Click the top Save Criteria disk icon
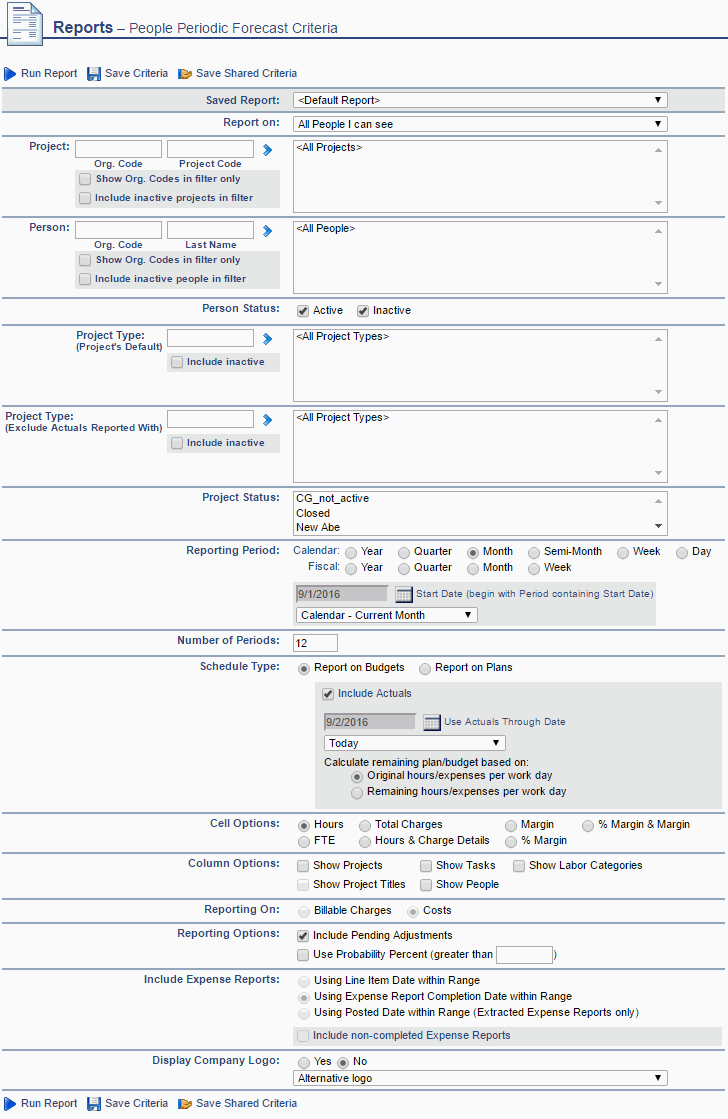This screenshot has height=1119, width=728. click(x=94, y=74)
